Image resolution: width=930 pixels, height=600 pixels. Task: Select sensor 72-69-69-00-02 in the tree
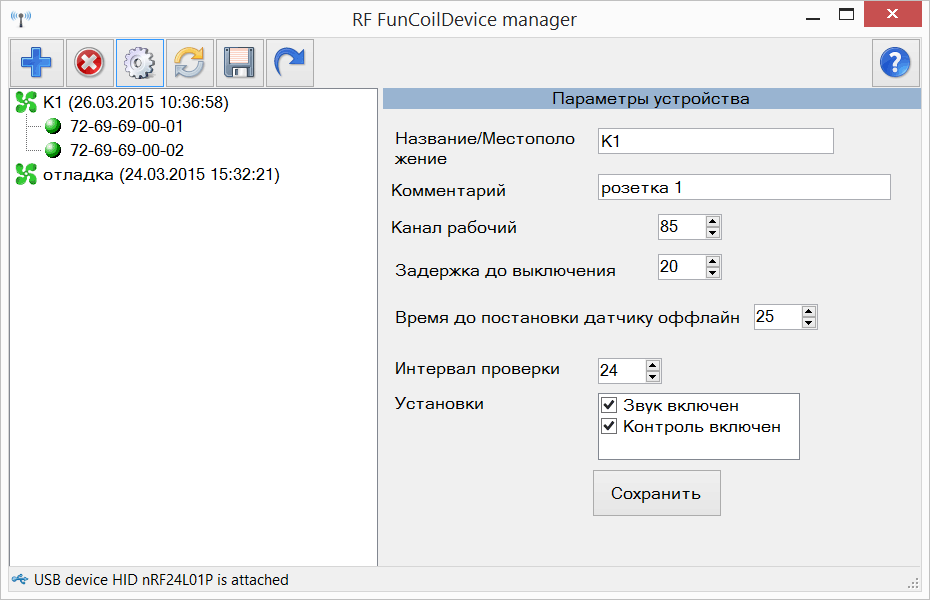pos(127,150)
